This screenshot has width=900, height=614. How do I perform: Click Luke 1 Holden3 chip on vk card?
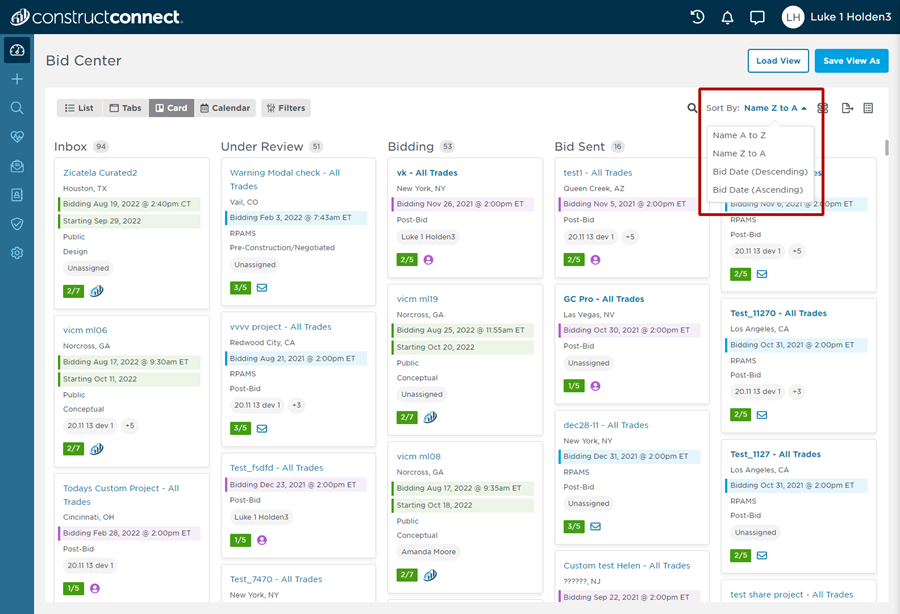pyautogui.click(x=428, y=237)
